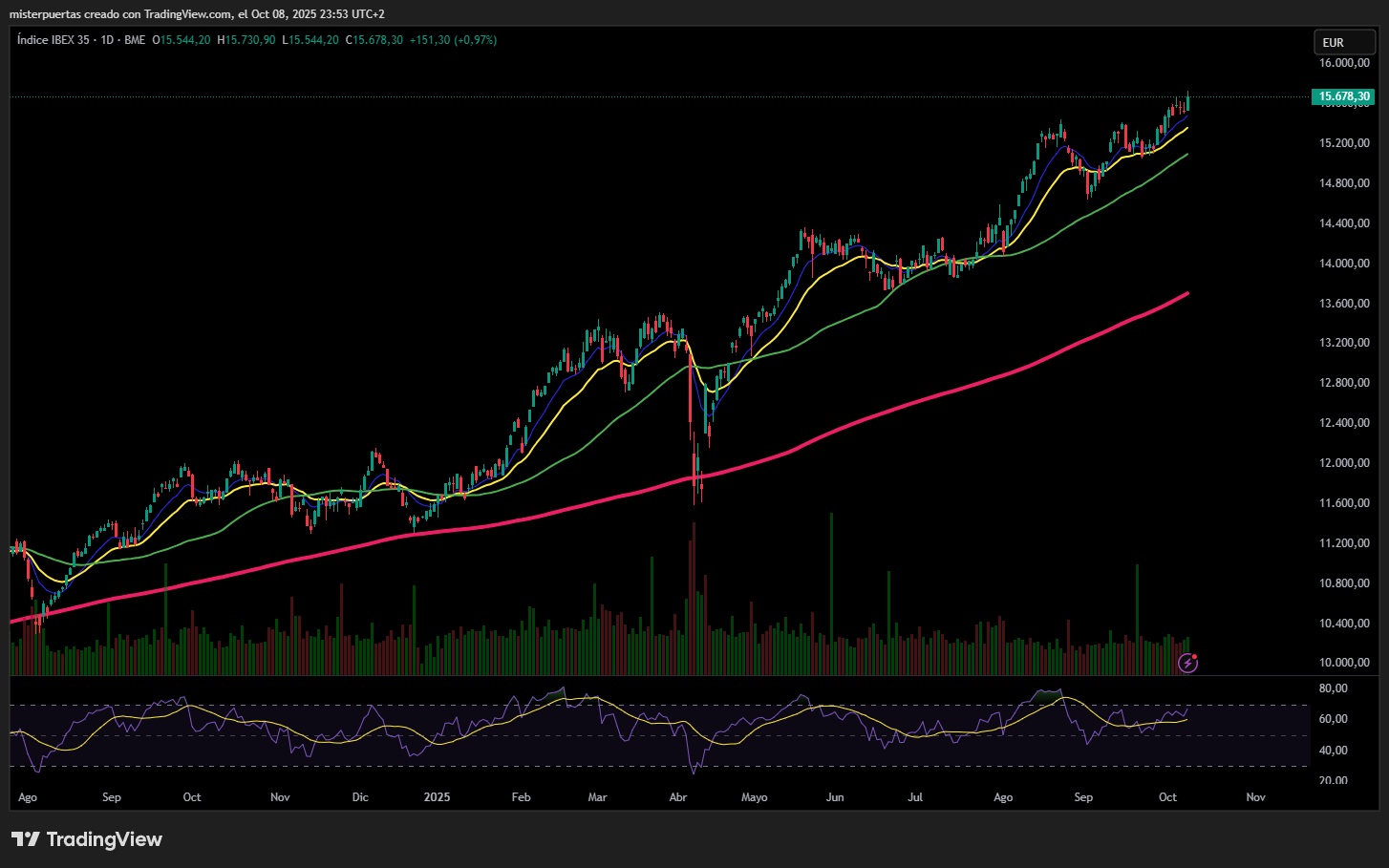Click the 10.400,00 price axis label
The width and height of the screenshot is (1389, 868).
click(x=1345, y=624)
